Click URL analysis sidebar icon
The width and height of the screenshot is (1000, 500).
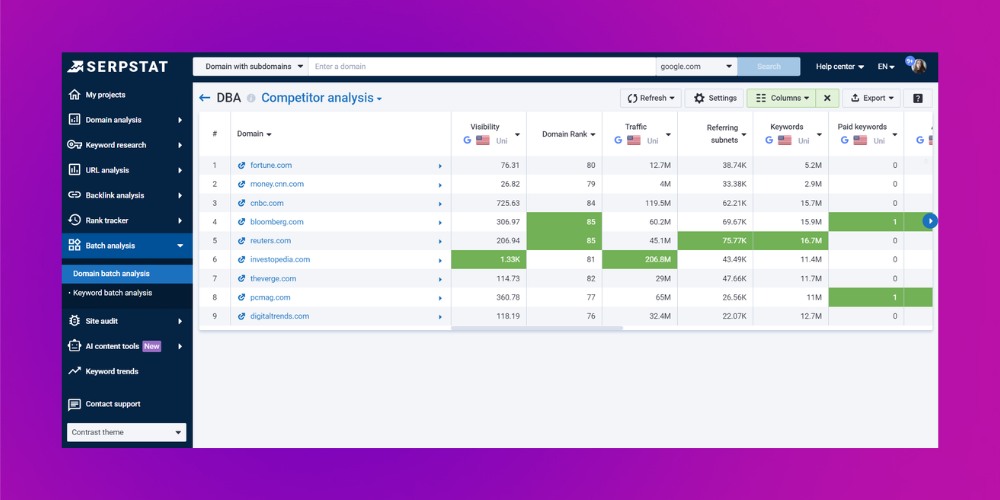pos(75,170)
